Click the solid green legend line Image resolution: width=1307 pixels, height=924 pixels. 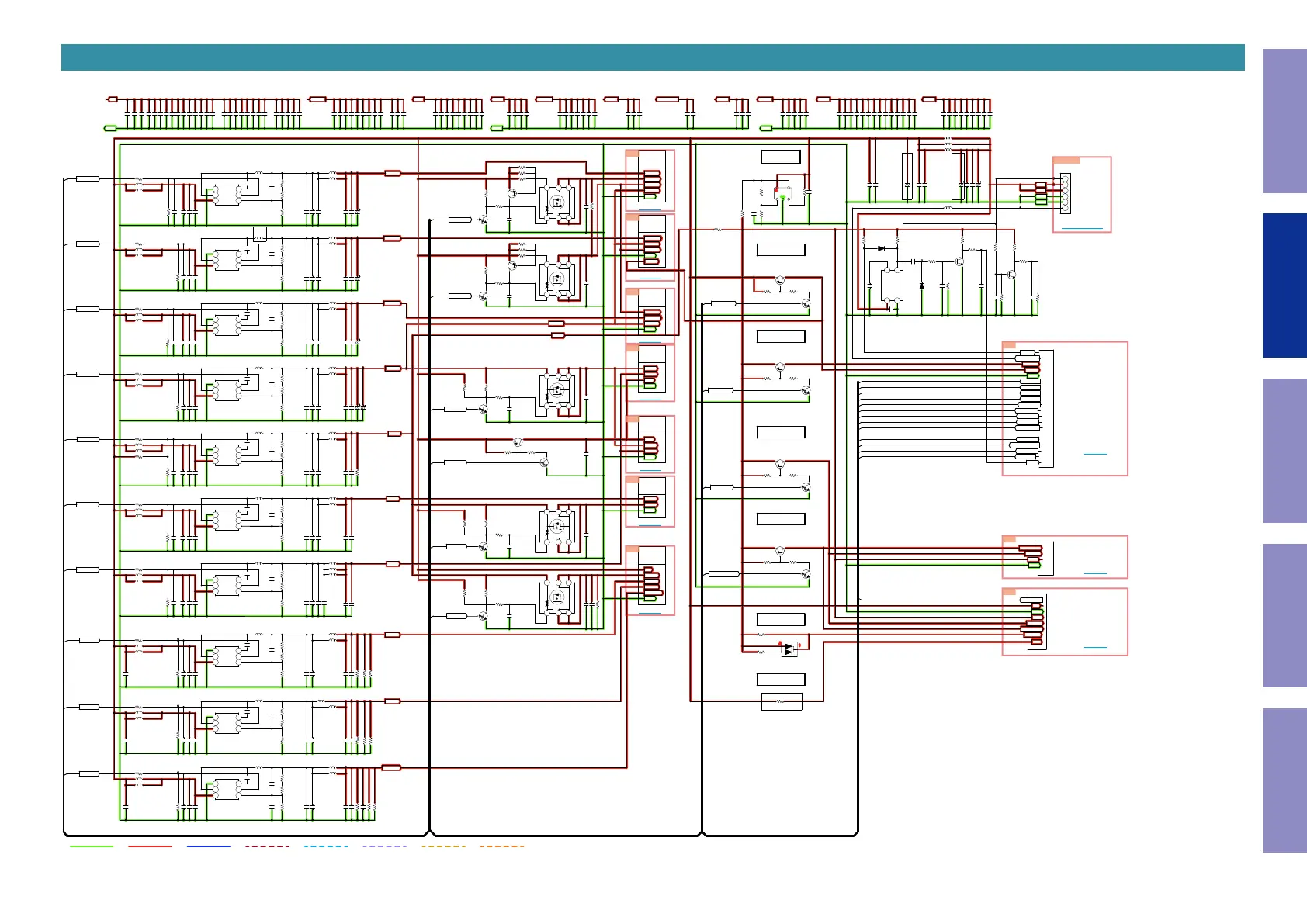(92, 846)
